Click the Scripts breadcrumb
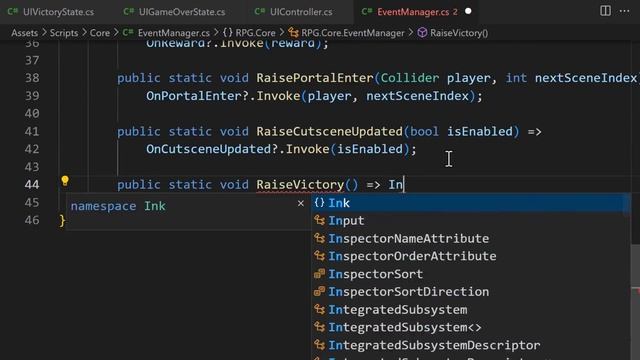640x360 pixels. 64,33
